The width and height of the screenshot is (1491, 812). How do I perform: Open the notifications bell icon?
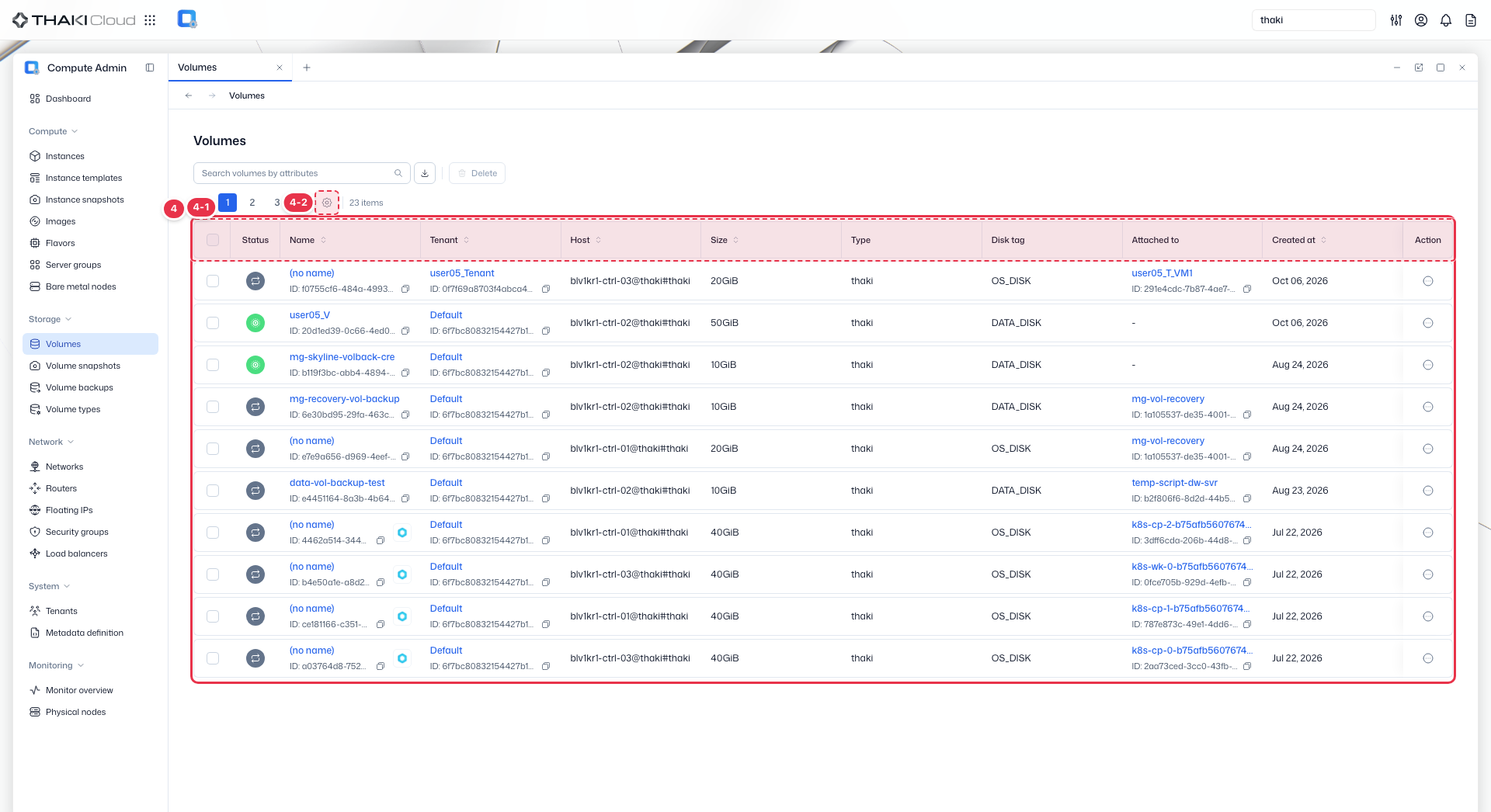click(1445, 20)
